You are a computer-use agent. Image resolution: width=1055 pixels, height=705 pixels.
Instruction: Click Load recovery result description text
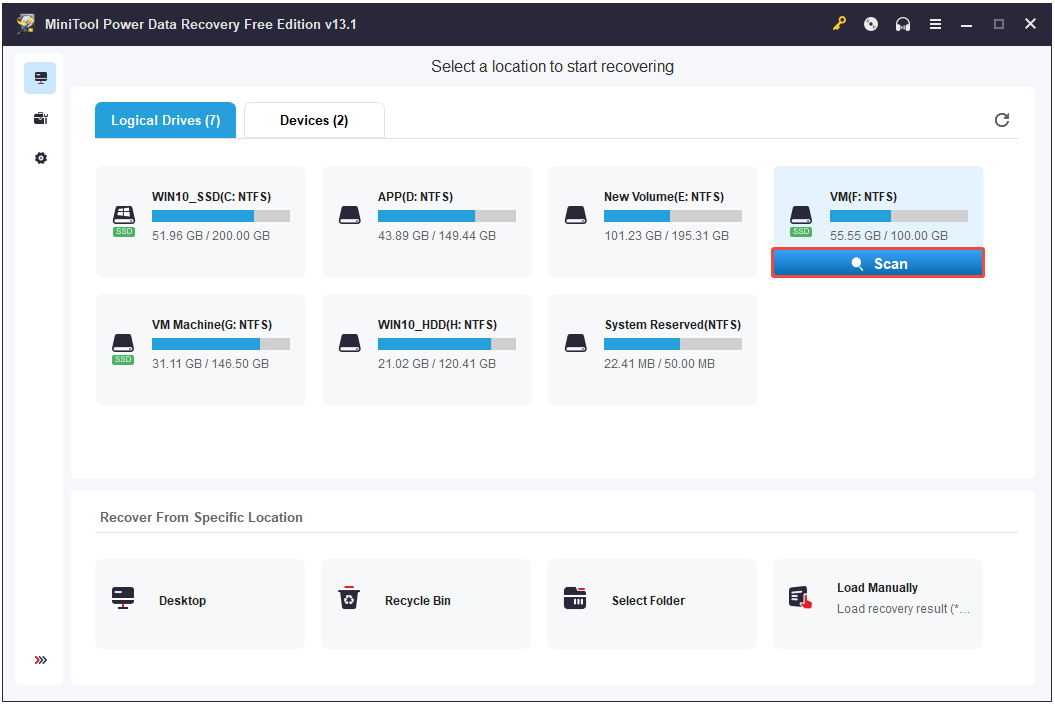903,609
